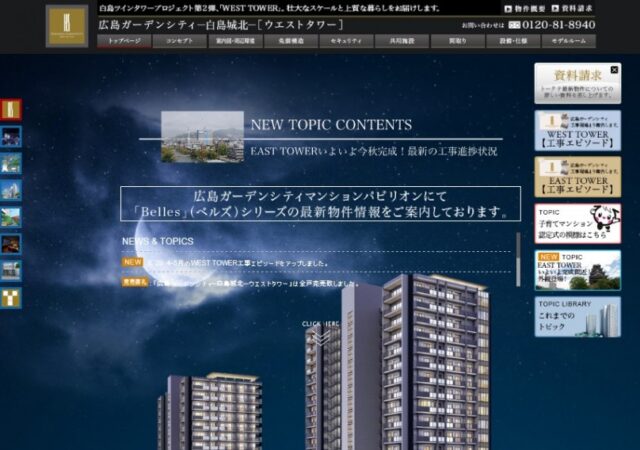Click the NEWS & TOPICS heading
Image resolution: width=640 pixels, height=450 pixels.
coord(158,241)
